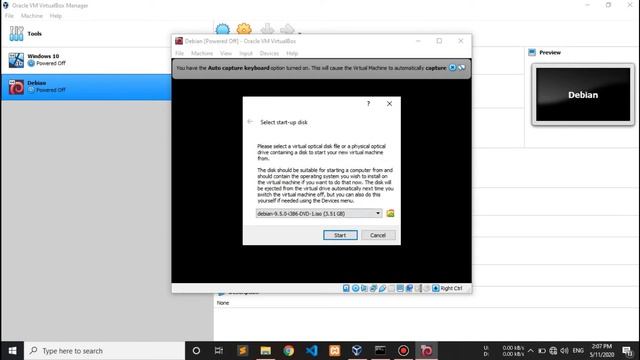Screen dimensions: 640x360
Task: Click the orange Settings gear toolbar icon
Action: coord(244,29)
